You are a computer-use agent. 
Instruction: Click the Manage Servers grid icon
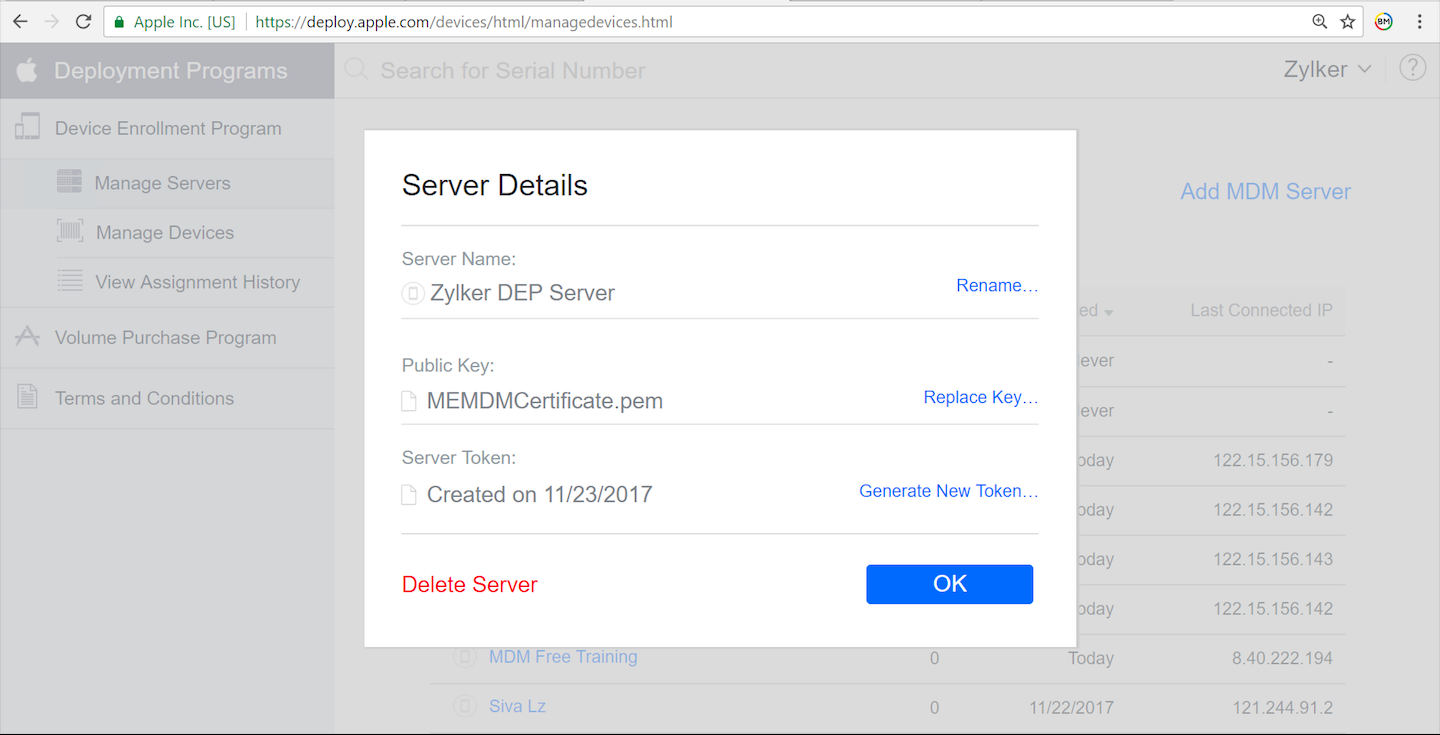[x=69, y=182]
